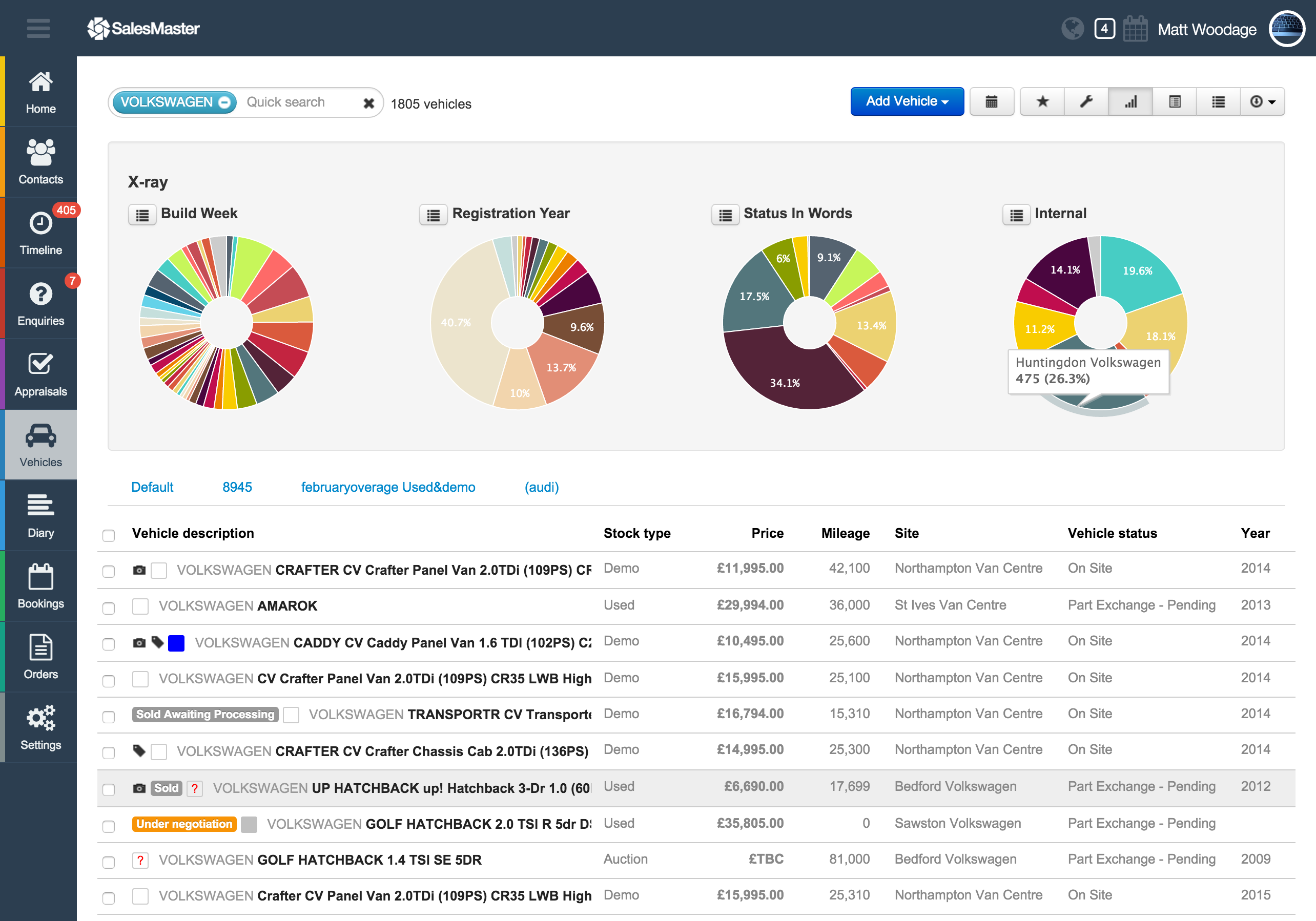Open the Build Week chart list icon
Screen dimensions: 1316x921
(142, 215)
